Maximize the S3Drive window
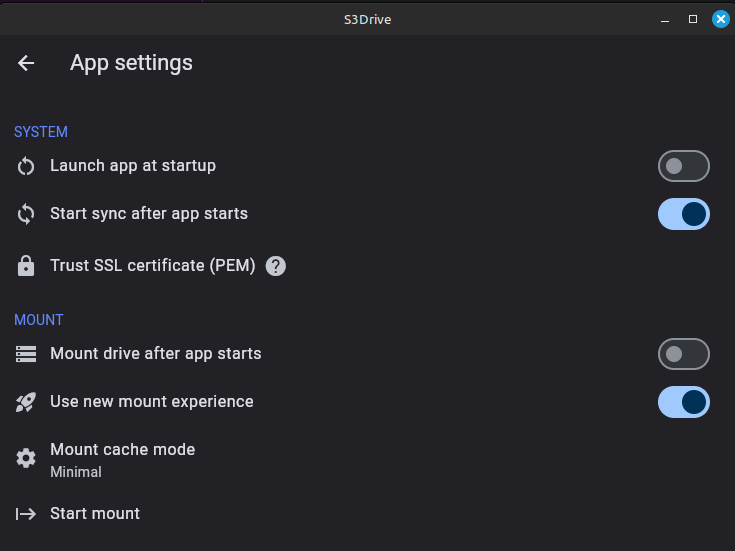The image size is (735, 551). point(693,19)
